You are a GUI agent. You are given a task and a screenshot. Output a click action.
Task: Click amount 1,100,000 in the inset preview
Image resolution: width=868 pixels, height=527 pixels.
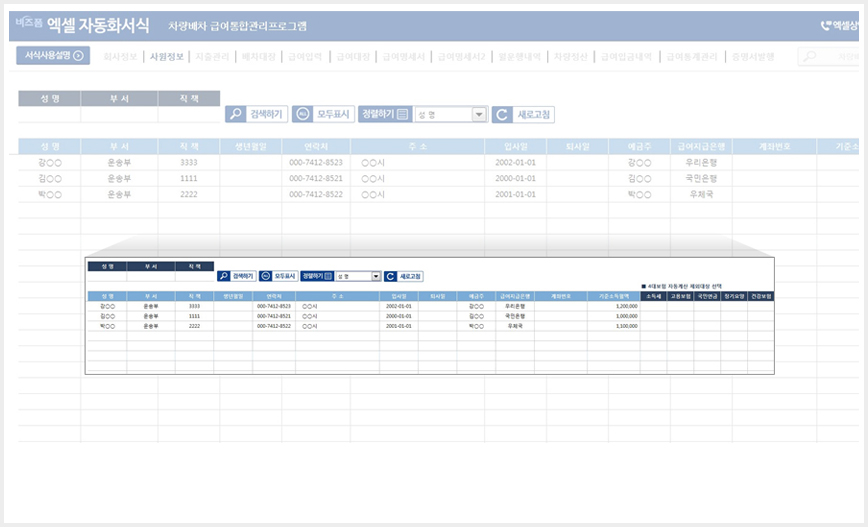(x=627, y=326)
